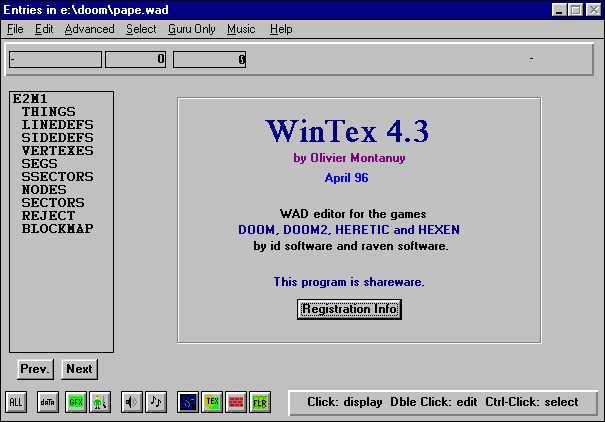Open the Guru Only menu
605x422 pixels.
click(191, 29)
